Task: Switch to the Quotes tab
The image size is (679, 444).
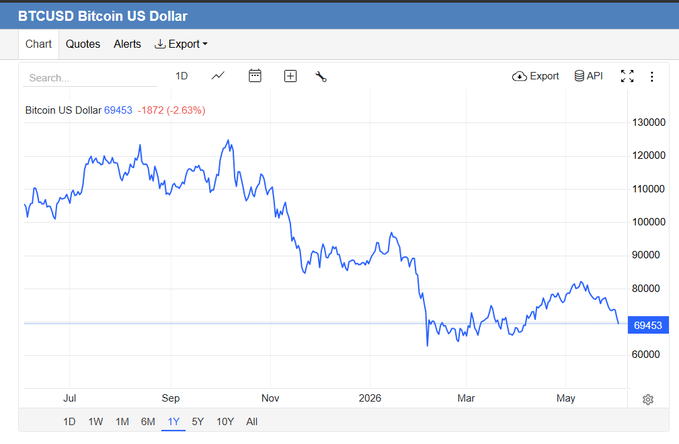Action: point(83,44)
